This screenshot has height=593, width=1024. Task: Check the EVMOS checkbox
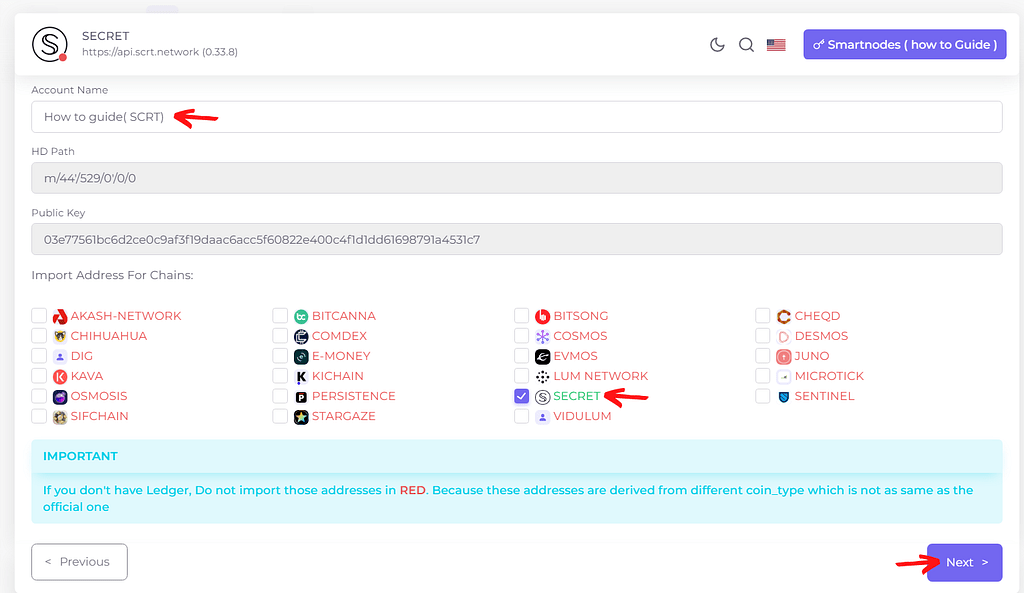521,356
